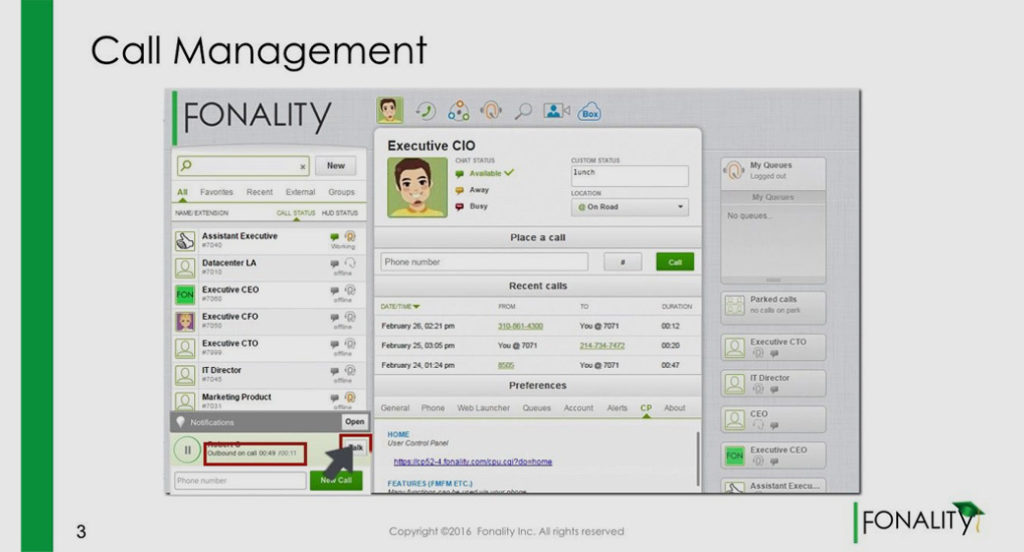
Task: Click the user avatar icon in toolbar
Action: 390,110
